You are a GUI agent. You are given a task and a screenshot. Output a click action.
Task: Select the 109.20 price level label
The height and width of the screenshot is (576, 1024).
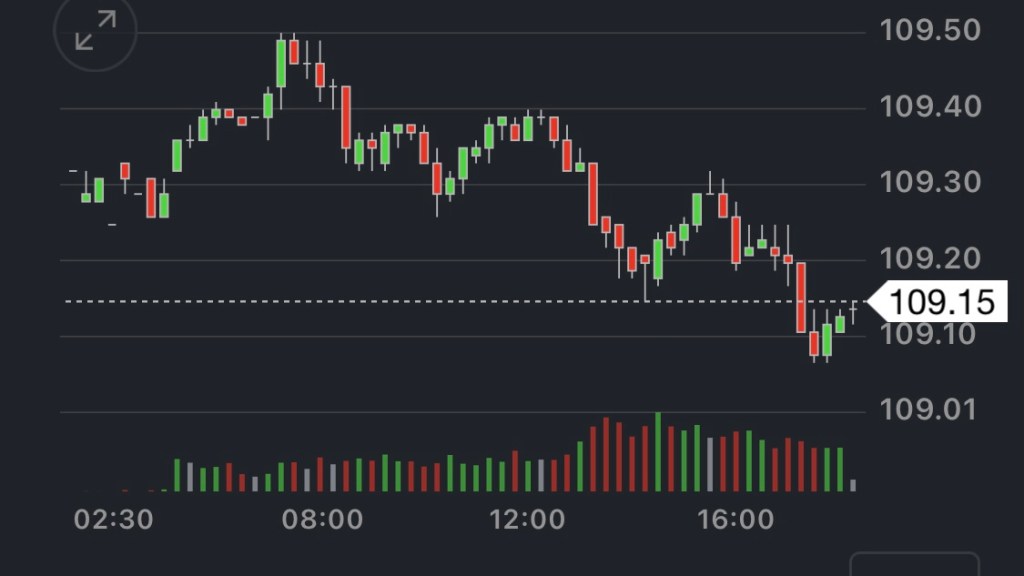click(x=929, y=259)
